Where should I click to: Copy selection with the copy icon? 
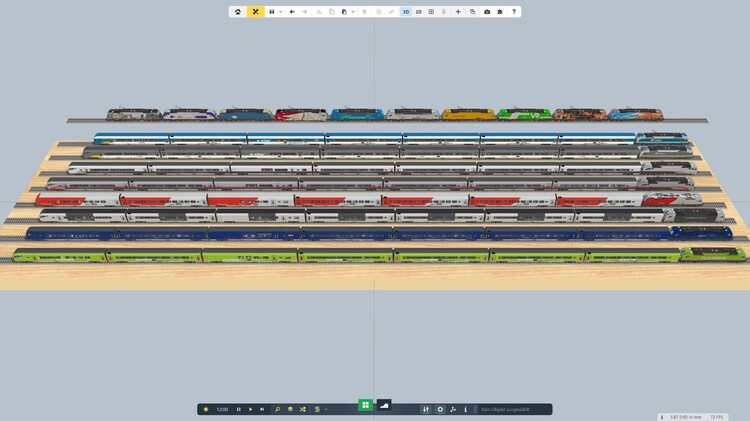point(331,11)
